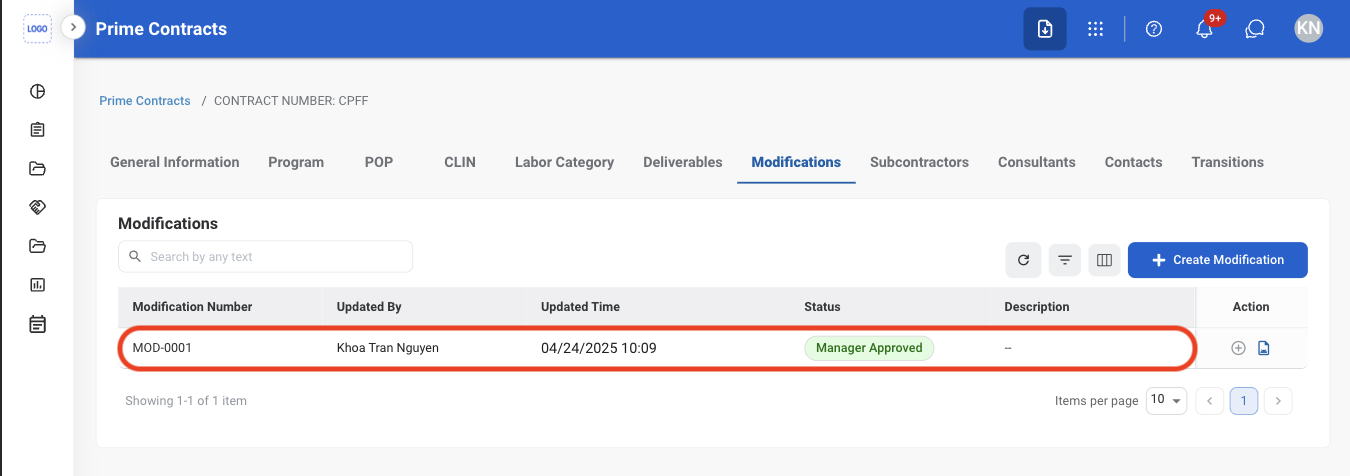The image size is (1350, 476).
Task: Click the LOGO placeholder in the sidebar
Action: pyautogui.click(x=37, y=29)
